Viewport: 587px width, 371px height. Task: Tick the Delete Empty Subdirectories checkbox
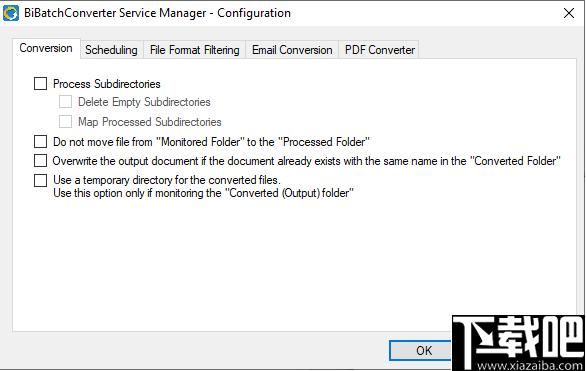click(66, 102)
